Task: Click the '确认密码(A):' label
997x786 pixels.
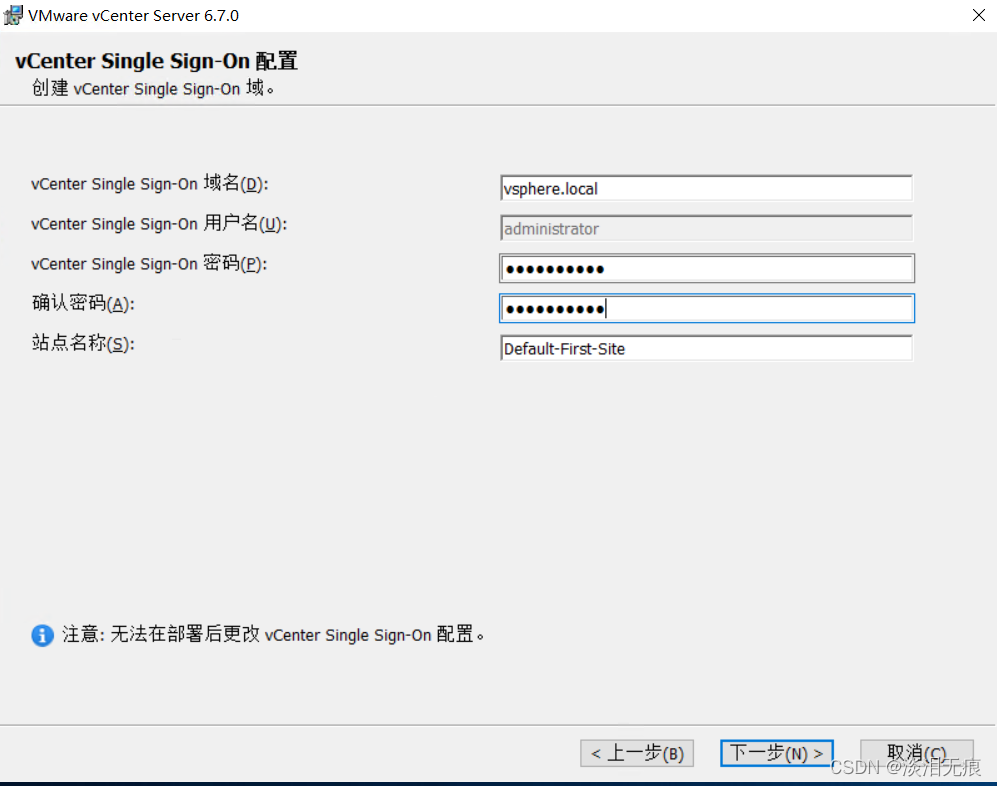Action: 83,303
